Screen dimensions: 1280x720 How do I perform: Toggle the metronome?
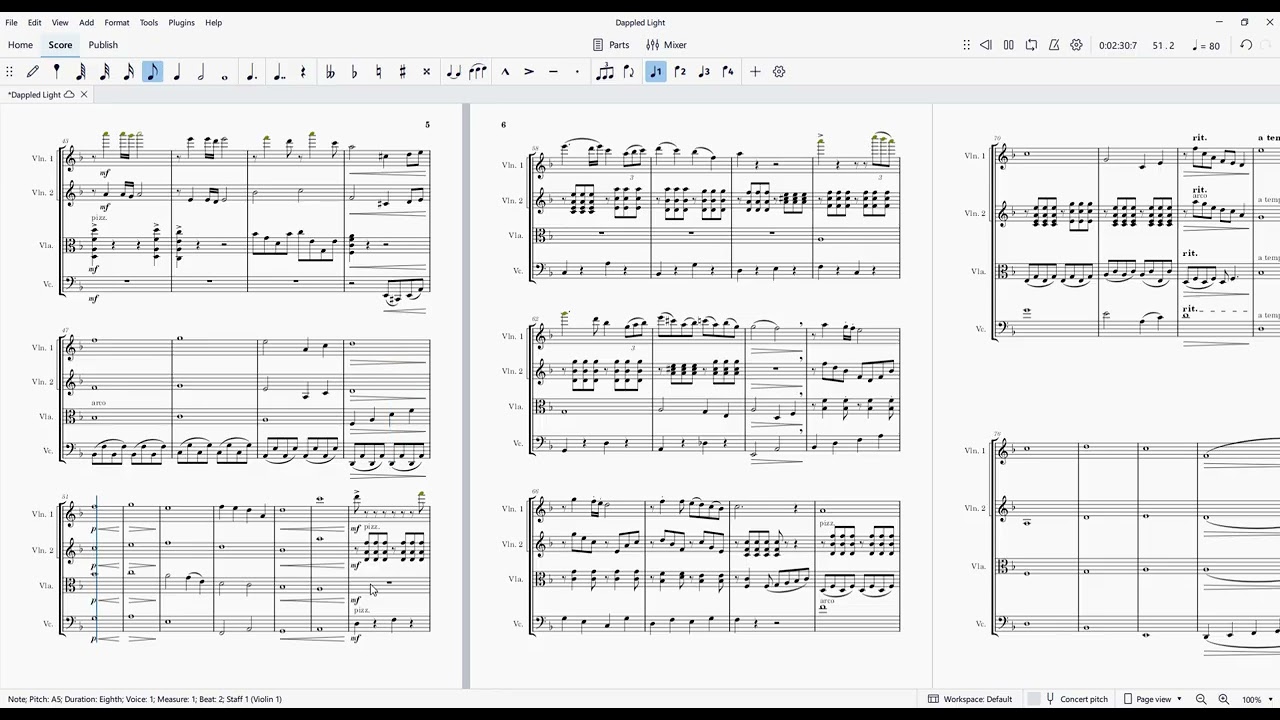coord(1054,45)
